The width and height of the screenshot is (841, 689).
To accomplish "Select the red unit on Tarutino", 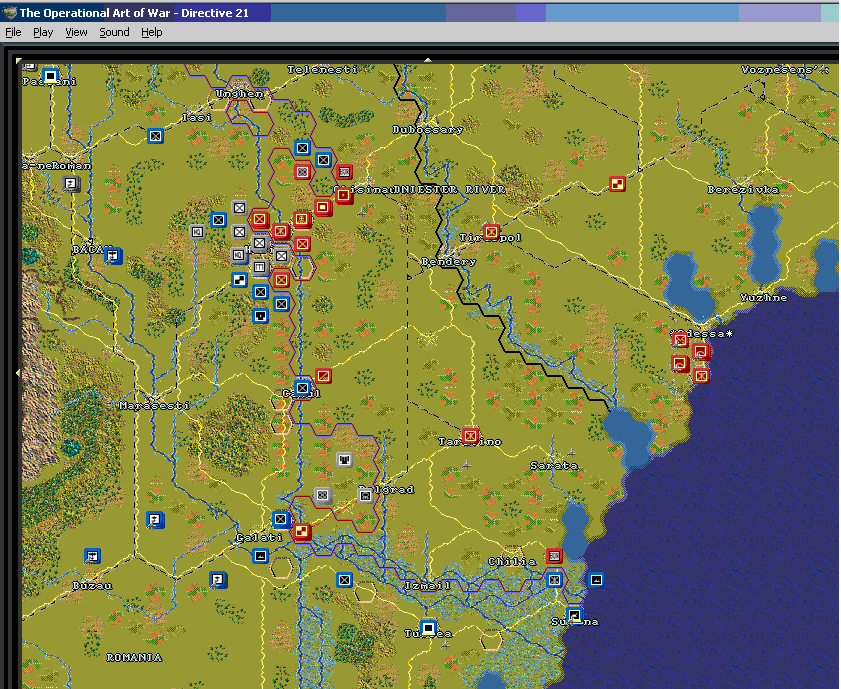I will point(470,436).
